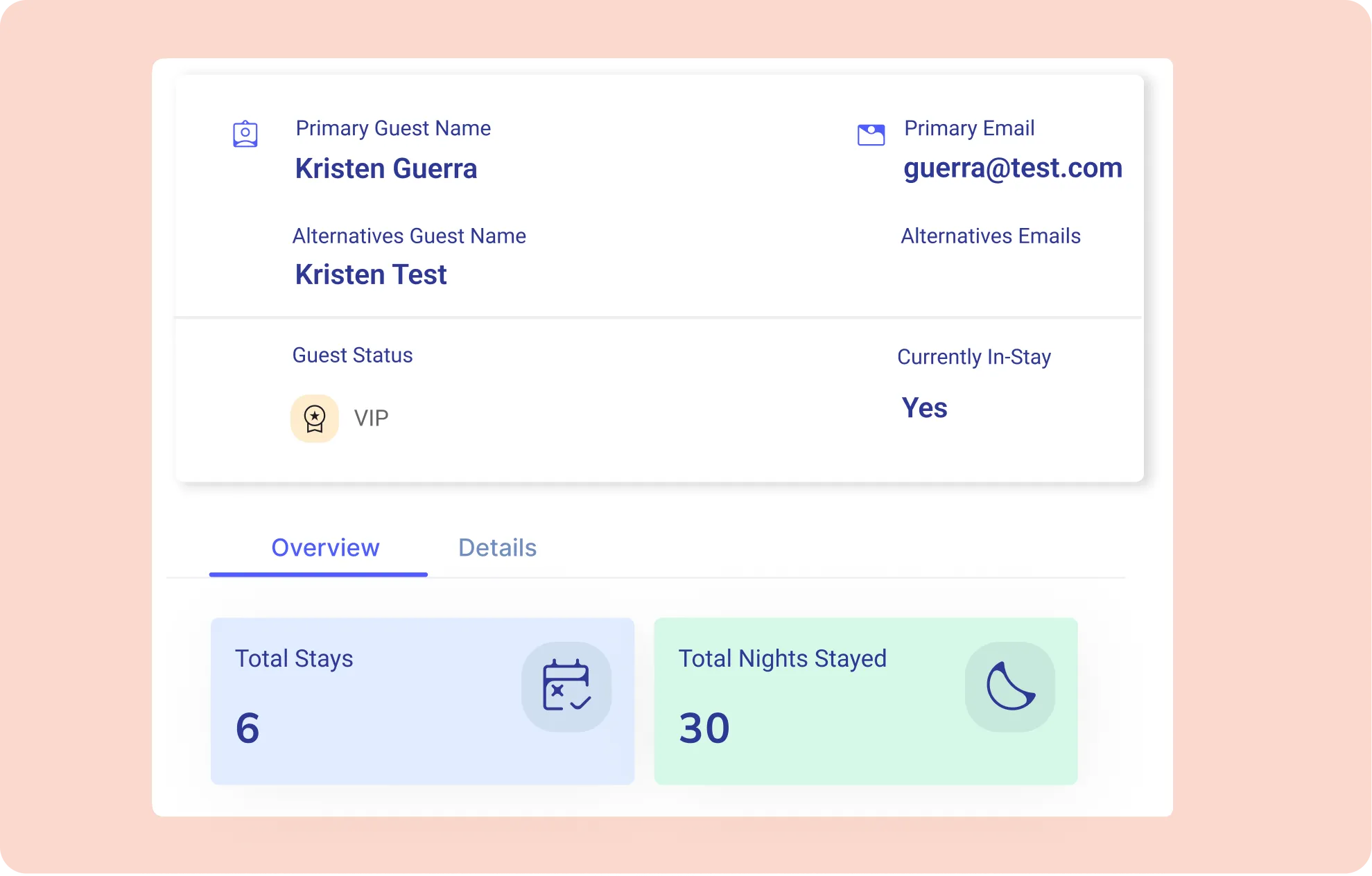Screen dimensions: 1372x876
Task: Click the email guerra@test.com
Action: pos(1013,168)
